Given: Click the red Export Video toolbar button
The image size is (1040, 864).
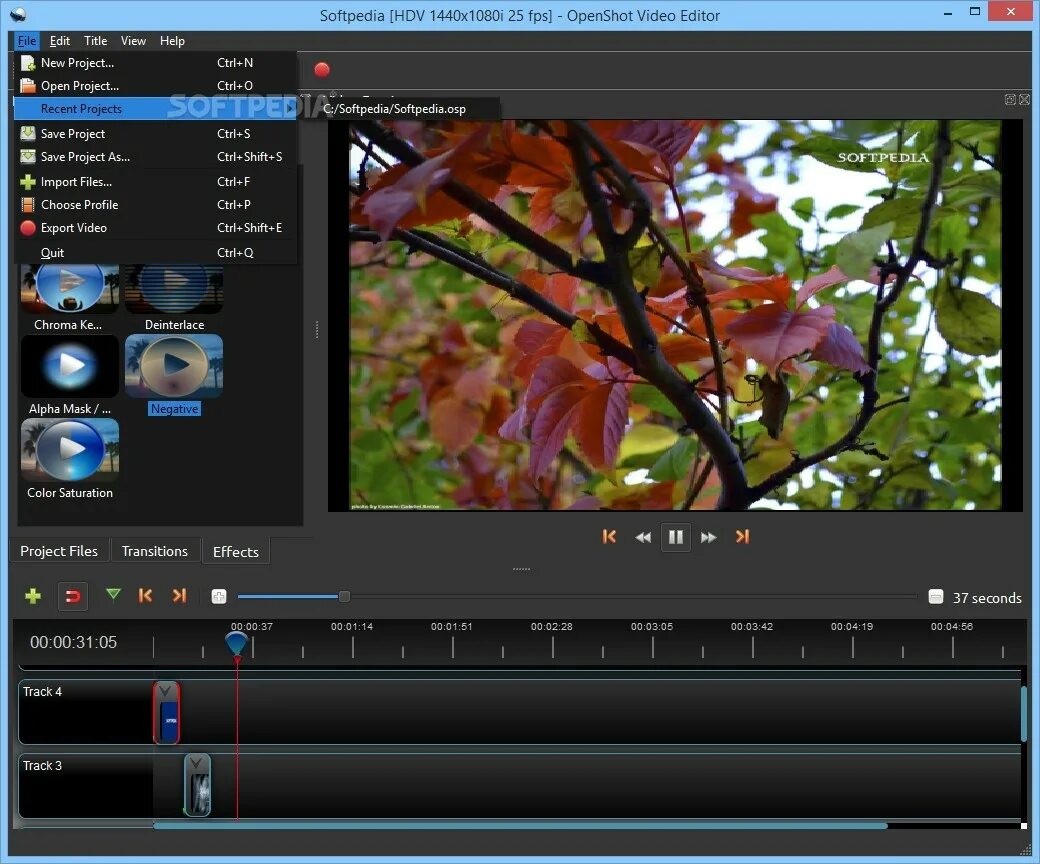Looking at the screenshot, I should 322,70.
